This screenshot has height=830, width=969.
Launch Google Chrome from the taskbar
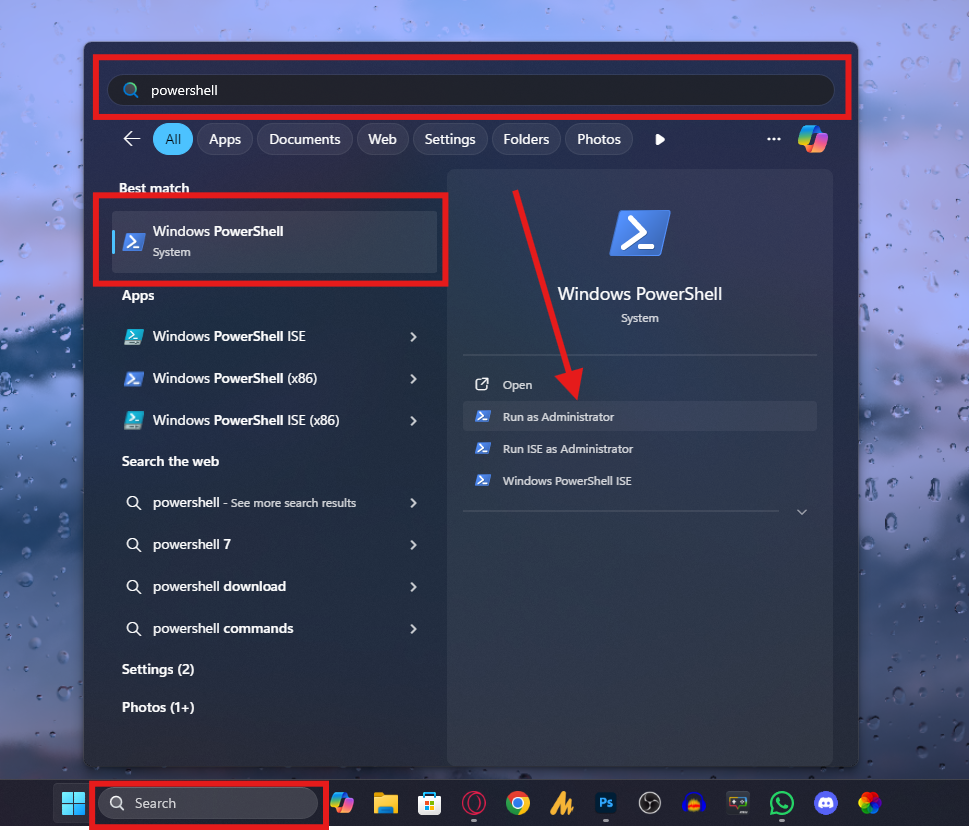517,803
